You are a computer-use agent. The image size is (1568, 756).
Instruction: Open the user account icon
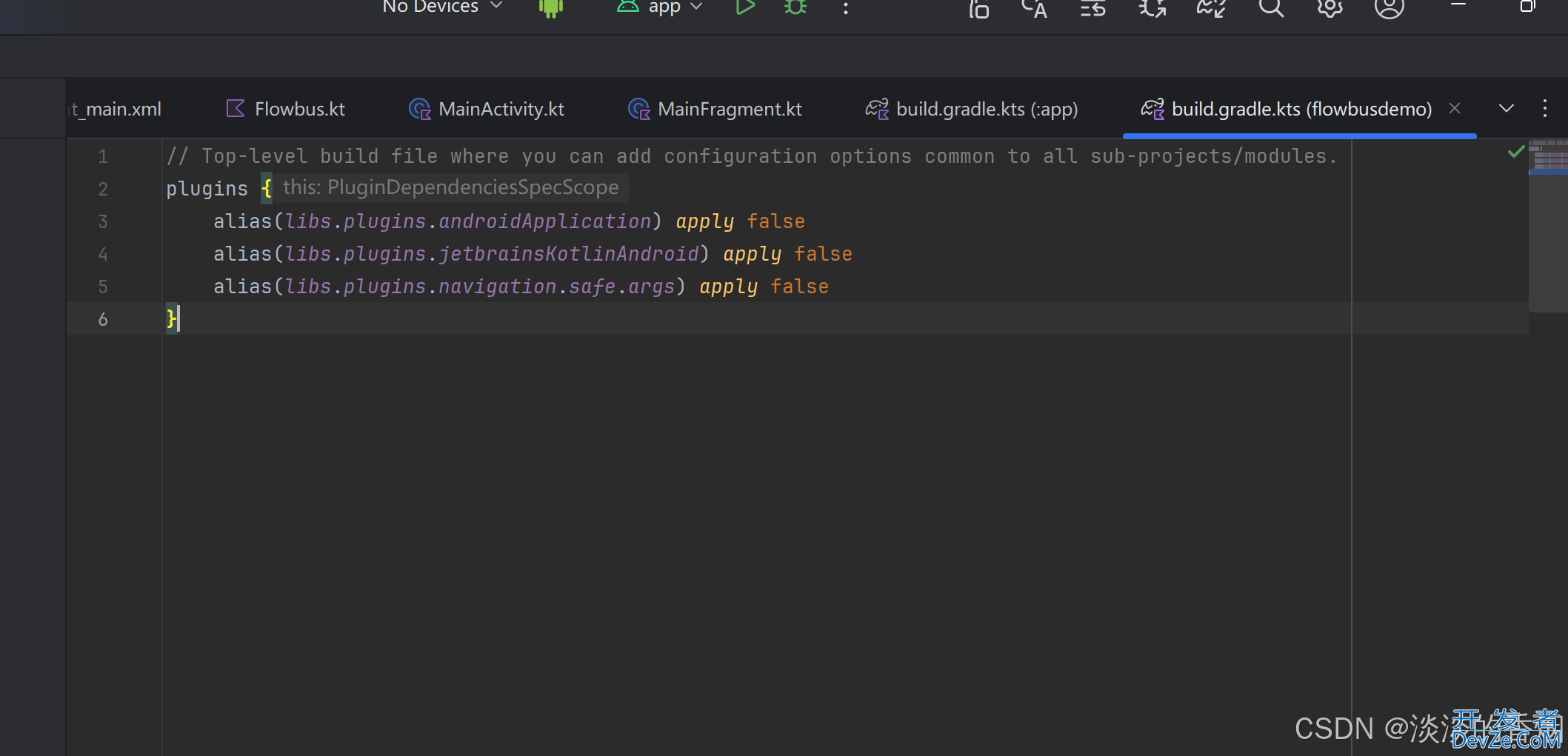(1389, 8)
